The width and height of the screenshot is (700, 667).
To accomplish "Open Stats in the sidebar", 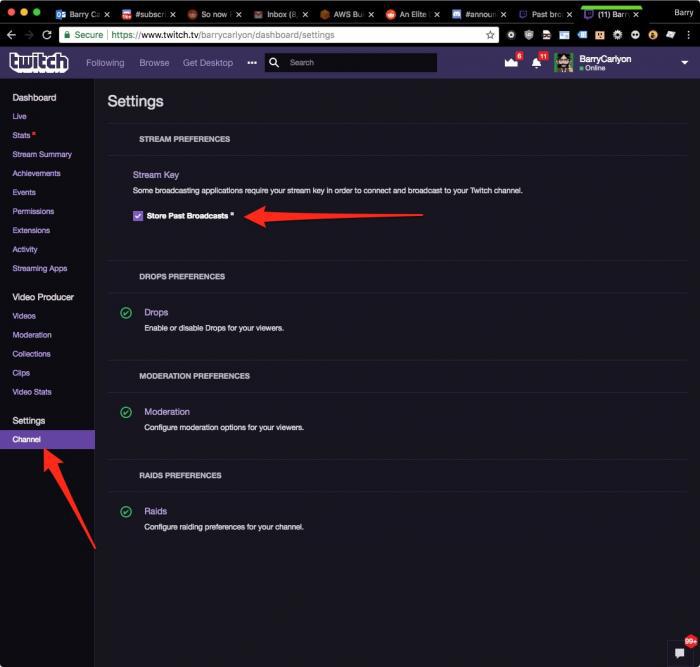I will tap(21, 135).
